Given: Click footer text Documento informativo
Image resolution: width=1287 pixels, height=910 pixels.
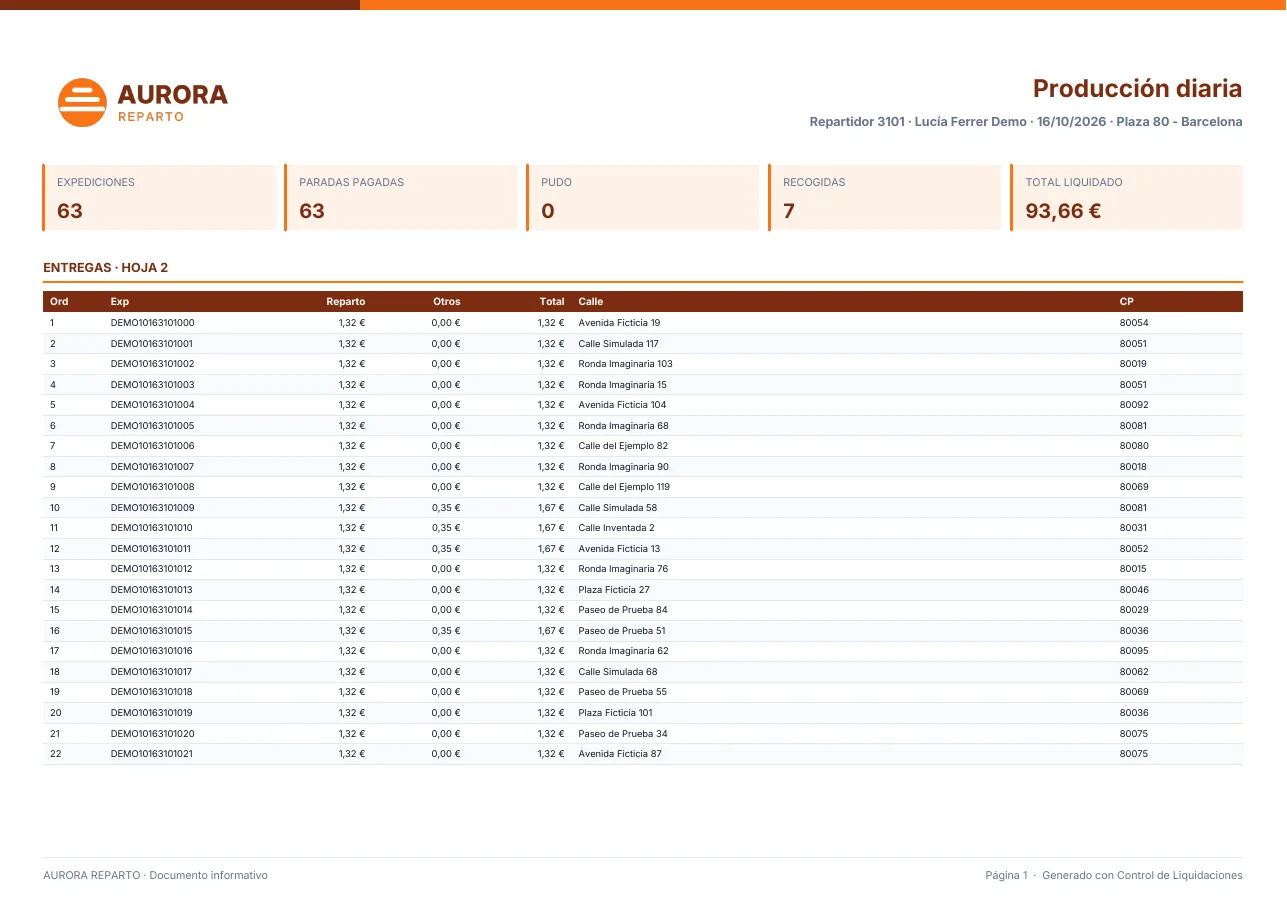Looking at the screenshot, I should 208,875.
